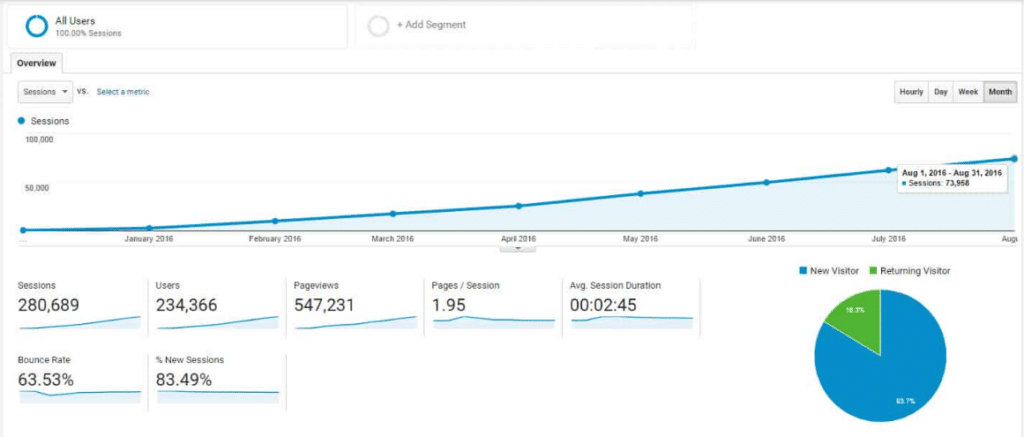Screen dimensions: 1024x437
Task: Click the January 2016 data point
Action: click(x=149, y=228)
